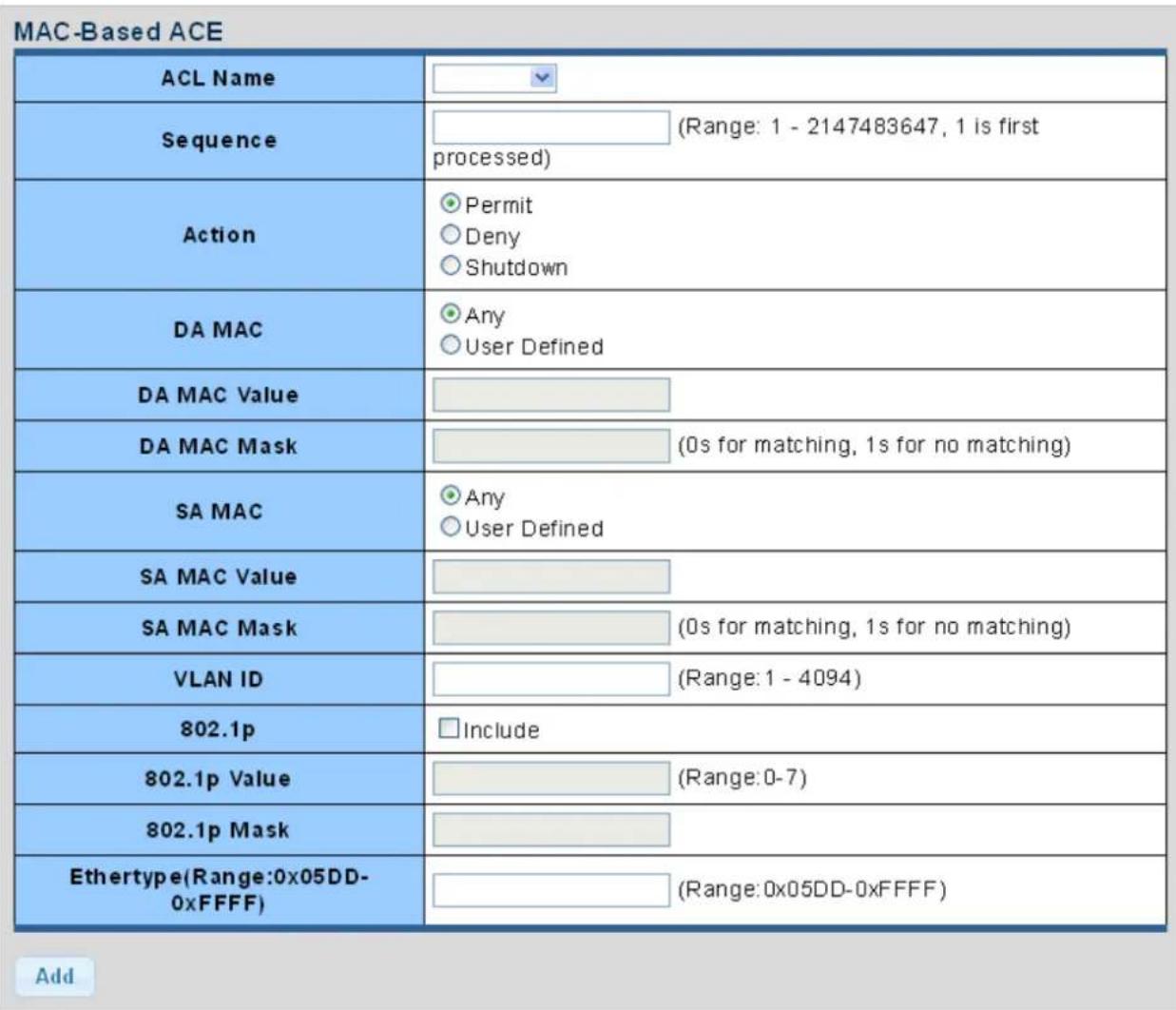This screenshot has height=1010, width=1176.
Task: Click the '(Range:0x05DD-0xFFFF)' hint beside Ethertype field
Action: click(x=812, y=889)
